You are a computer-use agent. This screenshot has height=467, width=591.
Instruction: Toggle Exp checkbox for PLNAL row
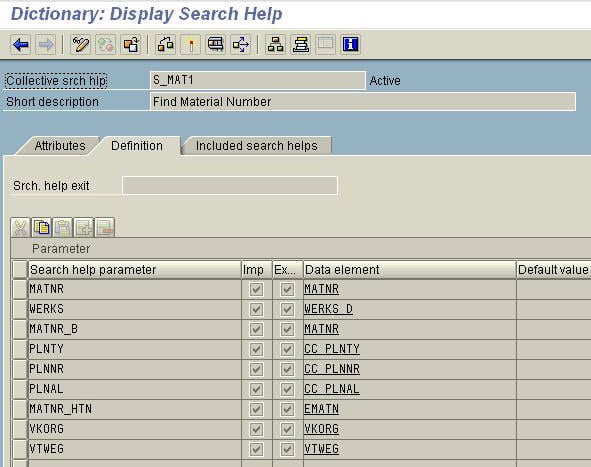click(x=287, y=389)
